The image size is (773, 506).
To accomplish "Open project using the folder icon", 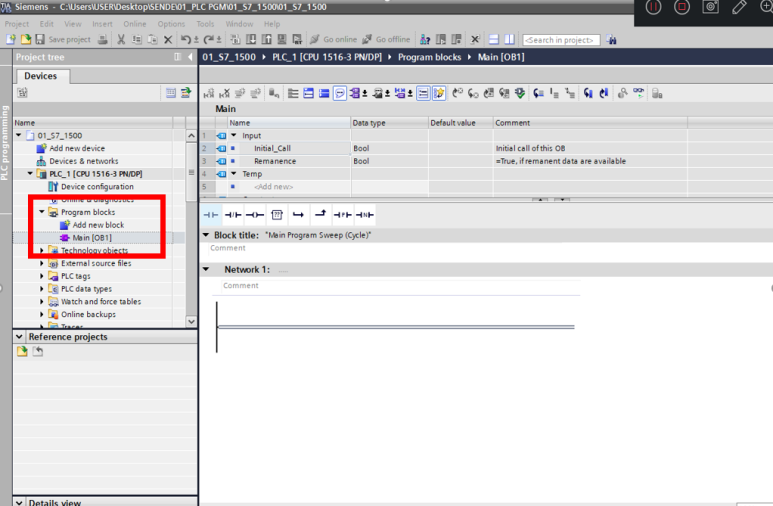I will tap(26, 39).
